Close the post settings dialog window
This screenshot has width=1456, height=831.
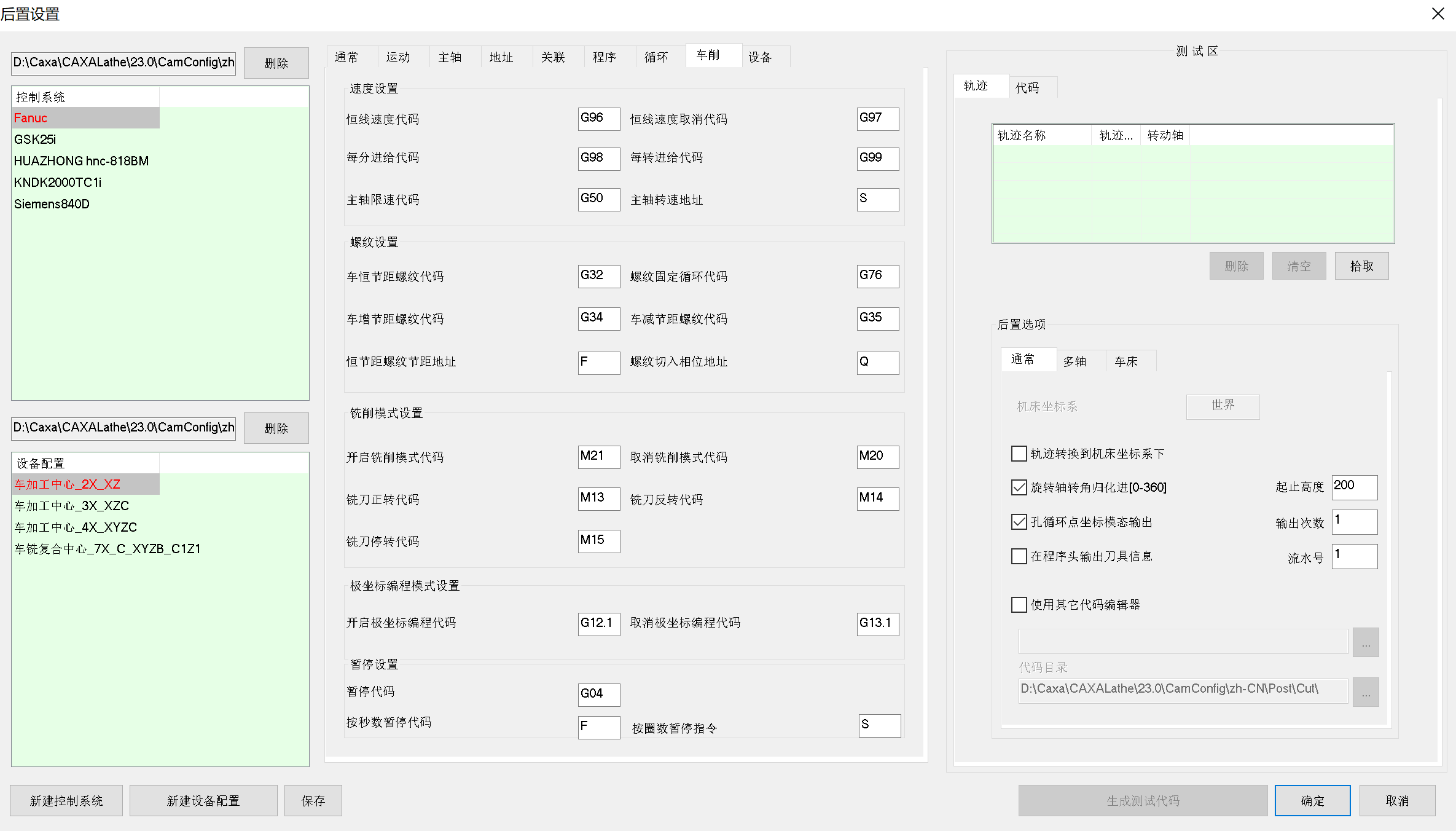tap(1438, 14)
